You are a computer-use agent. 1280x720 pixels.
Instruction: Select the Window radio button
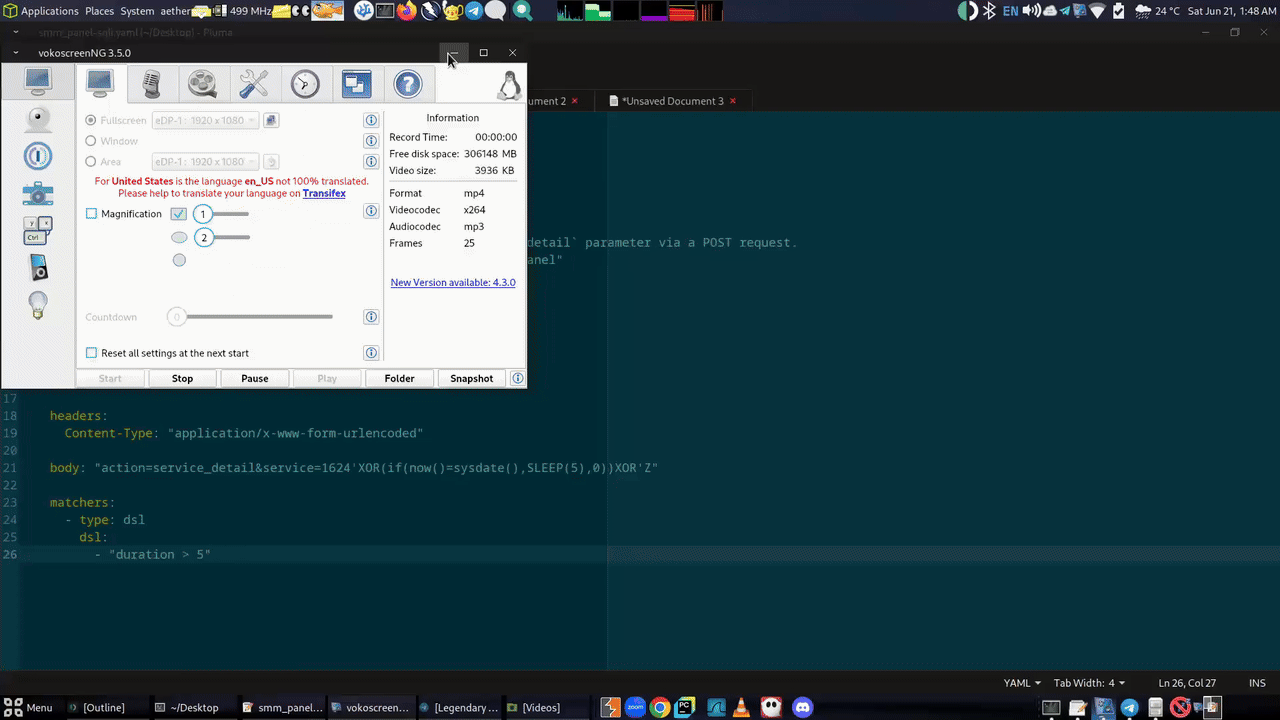pyautogui.click(x=91, y=141)
